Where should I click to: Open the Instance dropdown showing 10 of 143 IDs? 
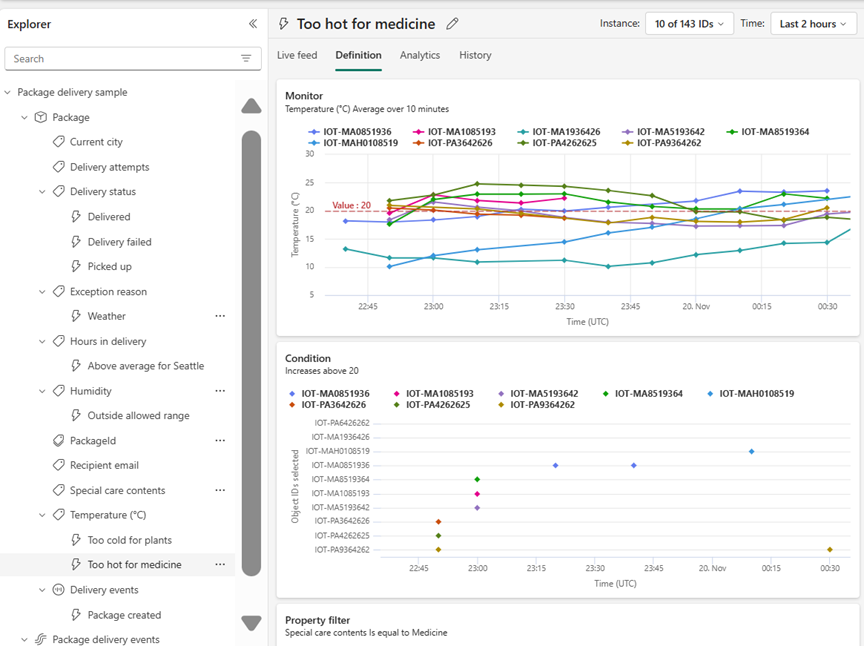pos(689,24)
